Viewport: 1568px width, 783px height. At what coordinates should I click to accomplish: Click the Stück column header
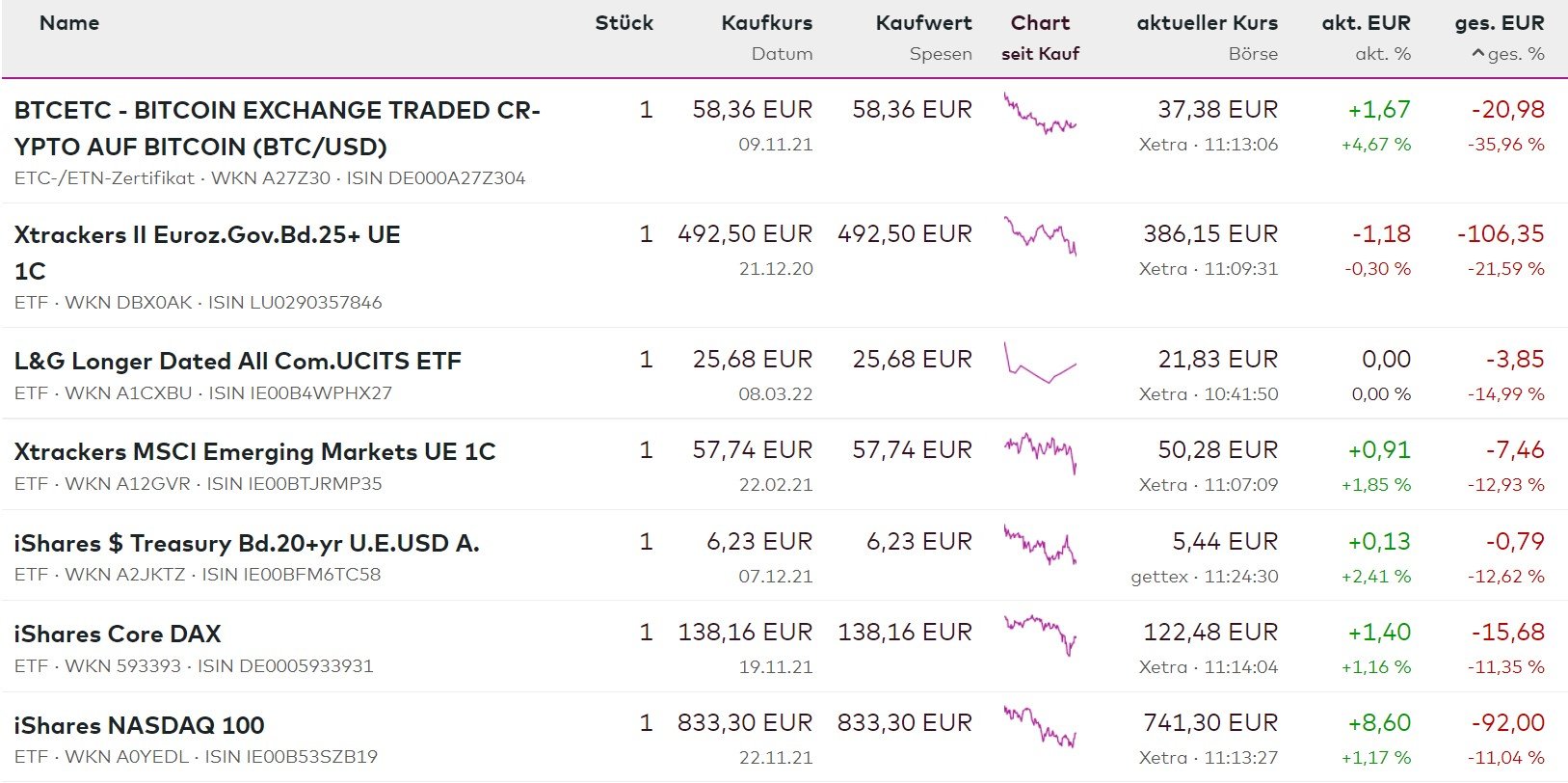pos(624,23)
